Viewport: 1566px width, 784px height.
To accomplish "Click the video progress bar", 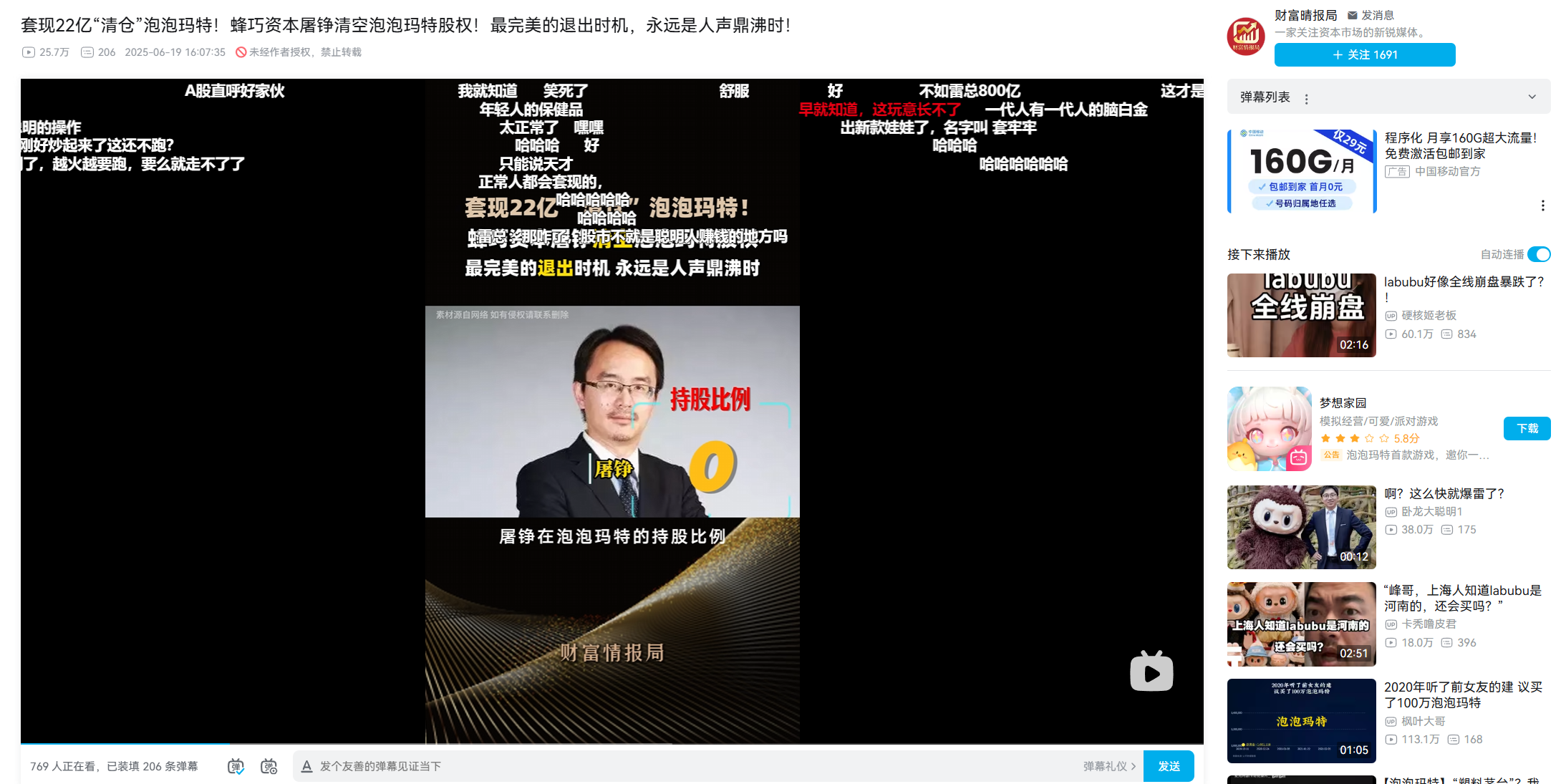I will coord(612,744).
